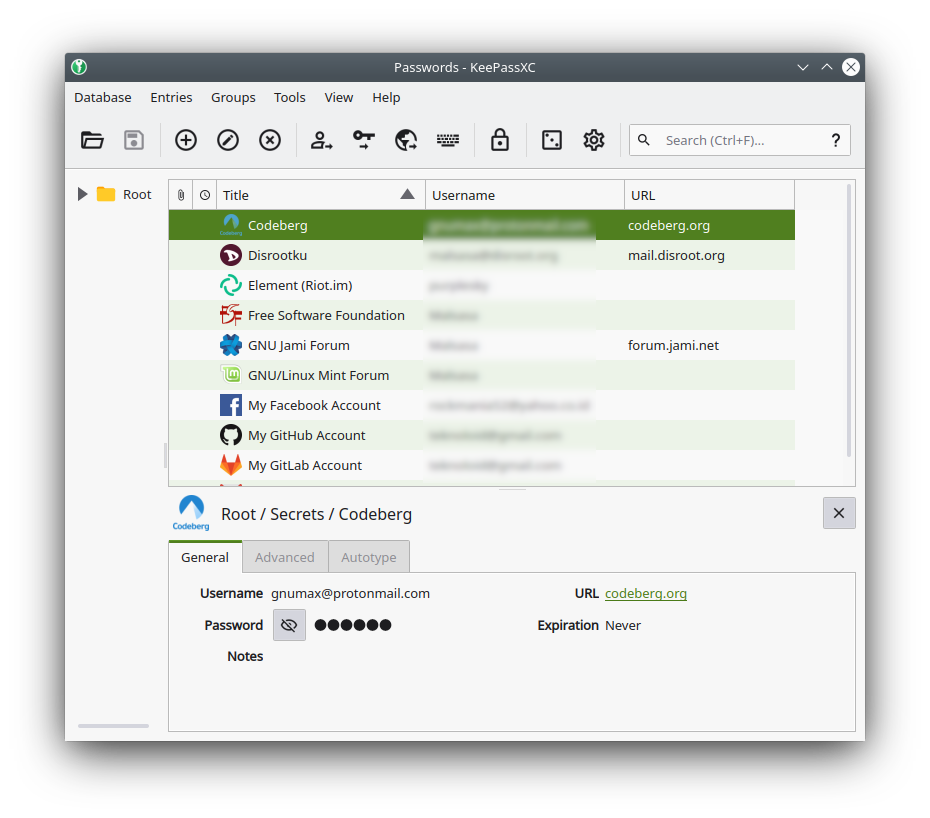Open the codeberg.org URL link
This screenshot has width=930, height=818.
pos(646,594)
